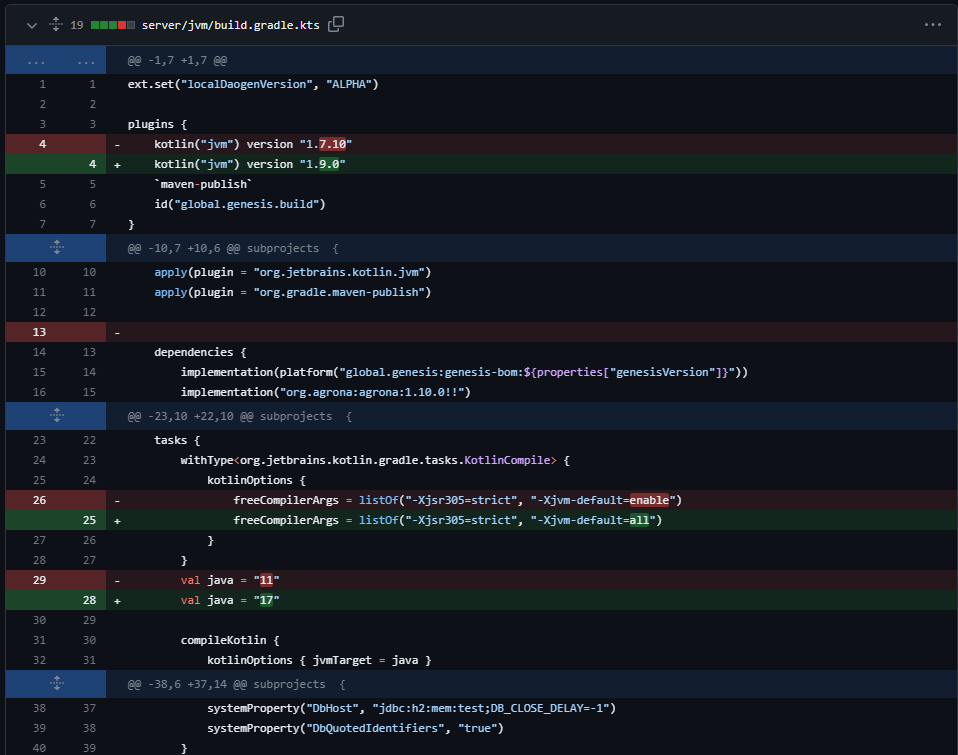The width and height of the screenshot is (958, 755).
Task: Expand hidden lines before the @@ -10,7 hunk
Action: pos(56,247)
